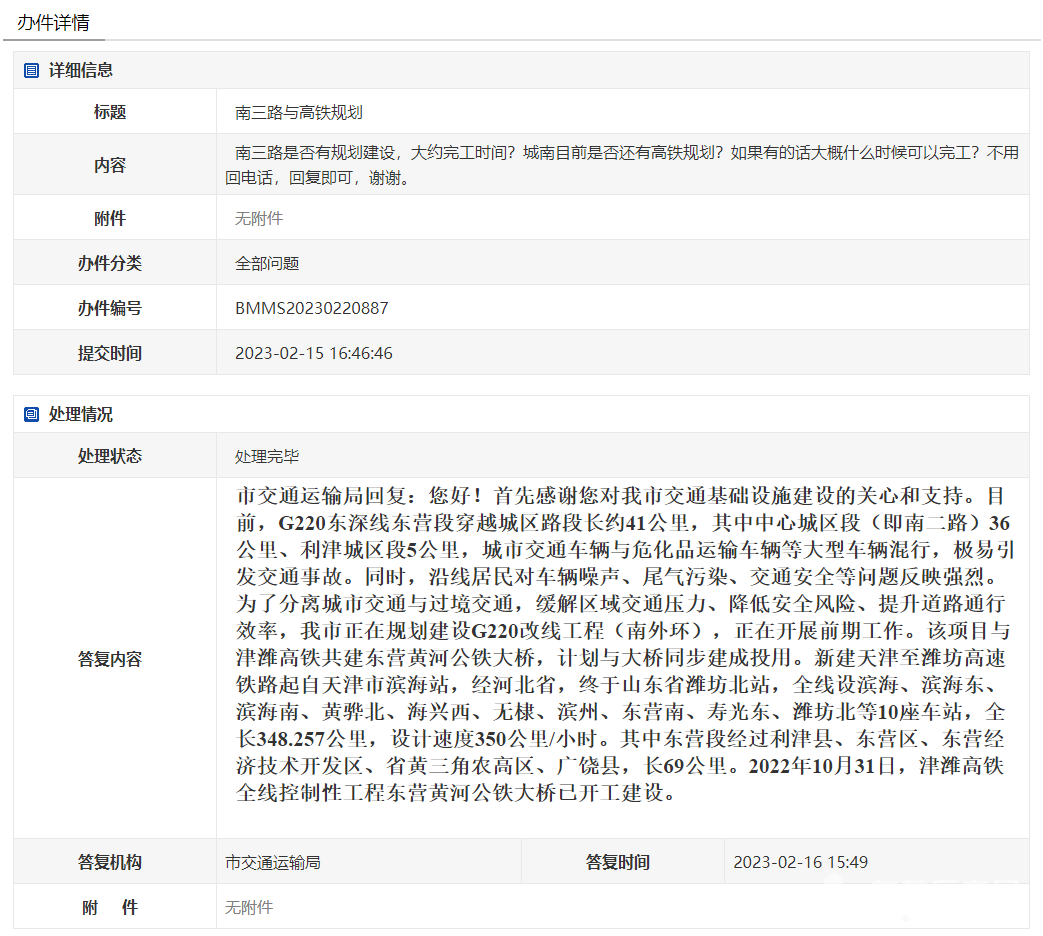Click the 答复时间 label cell
Image resolution: width=1043 pixels, height=936 pixels.
(618, 863)
